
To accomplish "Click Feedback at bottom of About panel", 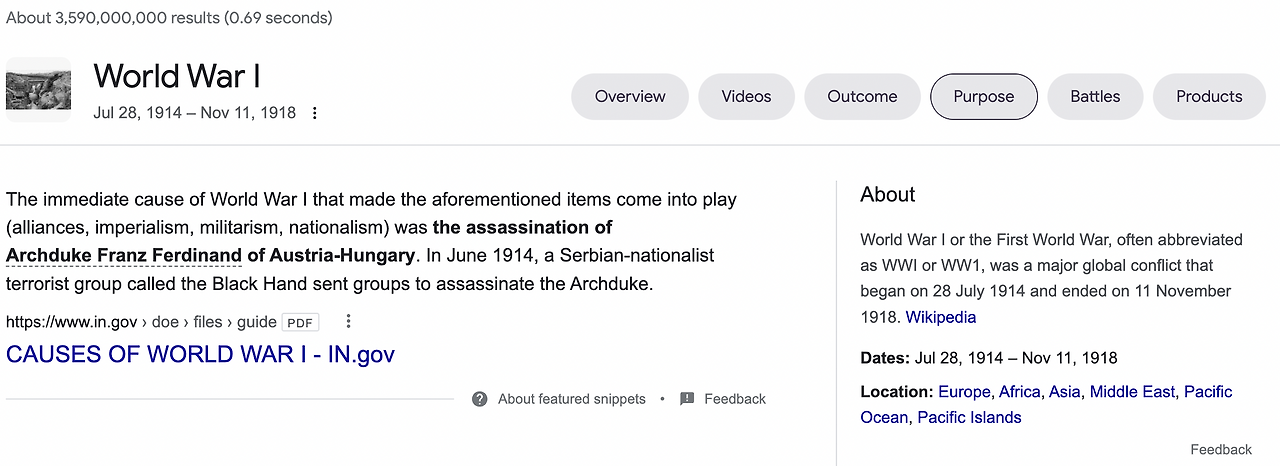I will point(1221,449).
